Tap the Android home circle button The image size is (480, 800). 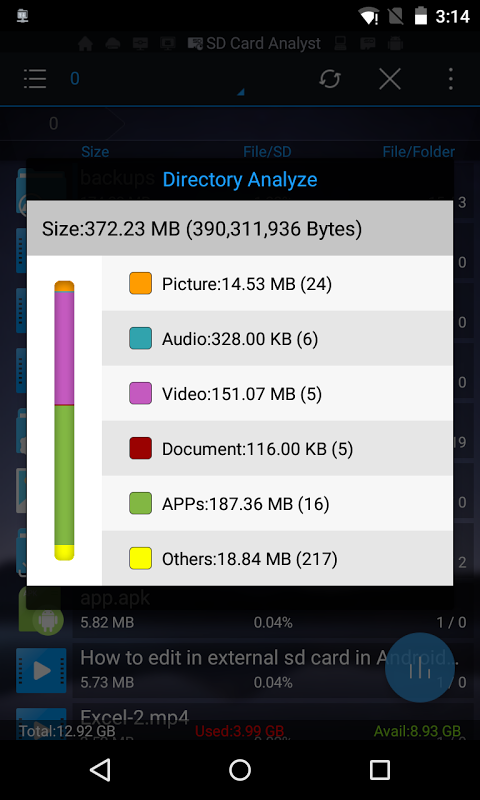[x=240, y=770]
